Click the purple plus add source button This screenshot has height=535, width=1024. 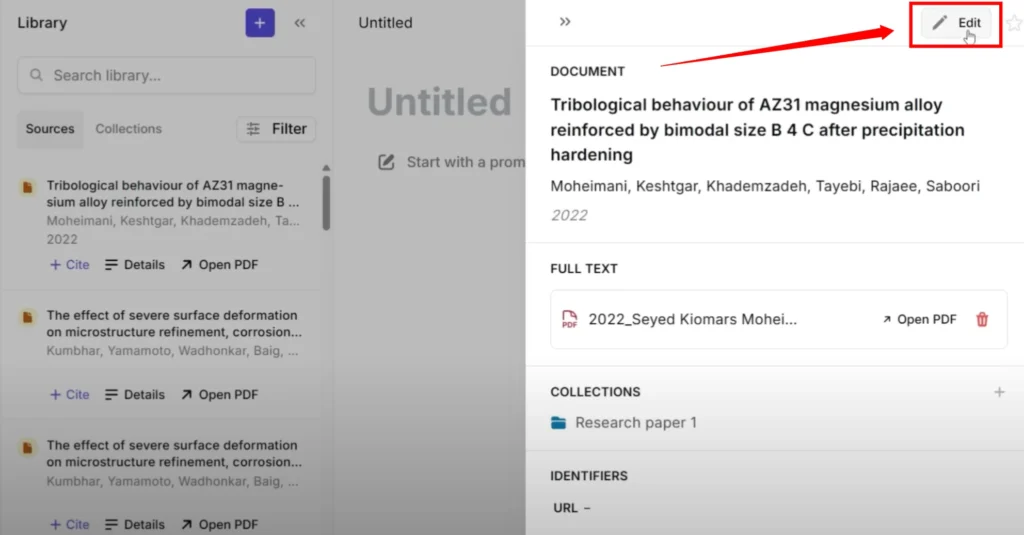260,23
